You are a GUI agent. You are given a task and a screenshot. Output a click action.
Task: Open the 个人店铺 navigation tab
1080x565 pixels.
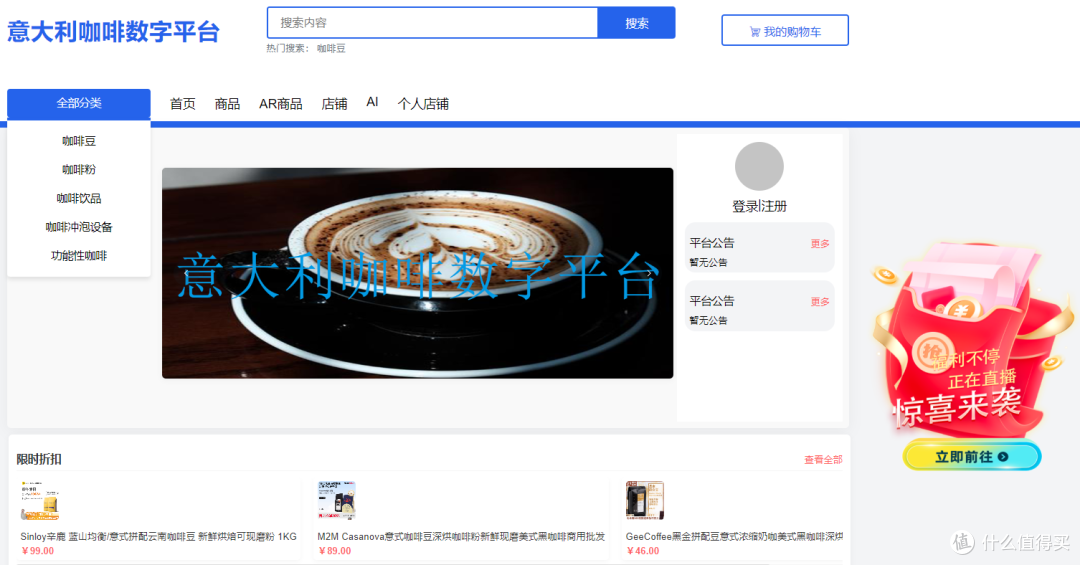pos(423,103)
